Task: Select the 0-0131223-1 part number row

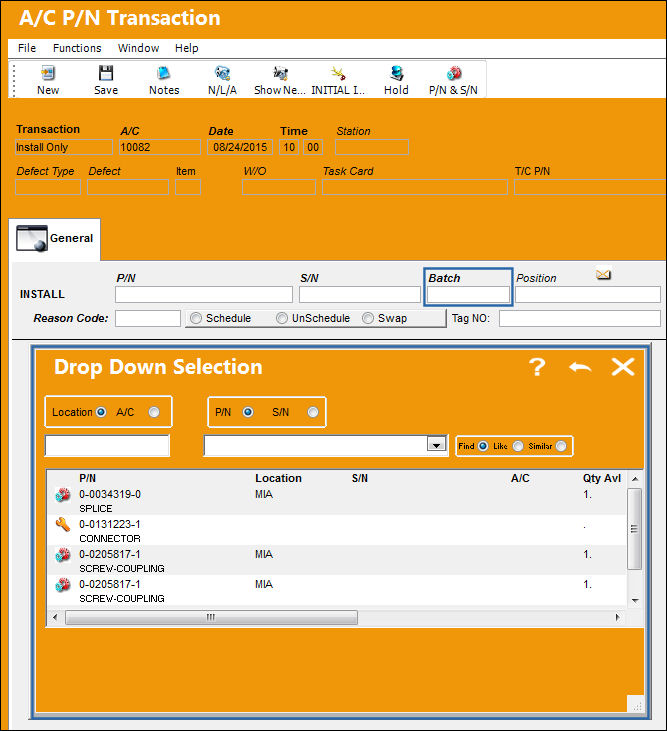Action: (x=337, y=531)
